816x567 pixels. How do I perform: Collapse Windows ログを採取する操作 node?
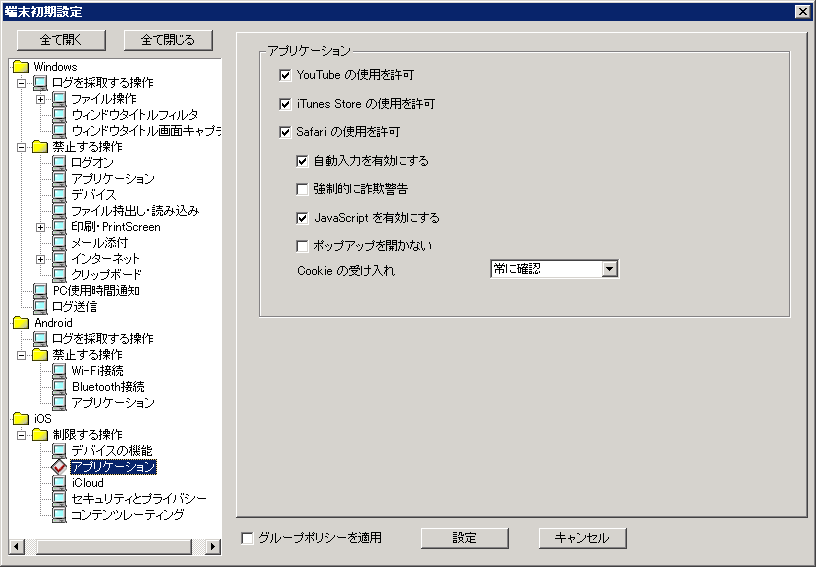[21, 83]
